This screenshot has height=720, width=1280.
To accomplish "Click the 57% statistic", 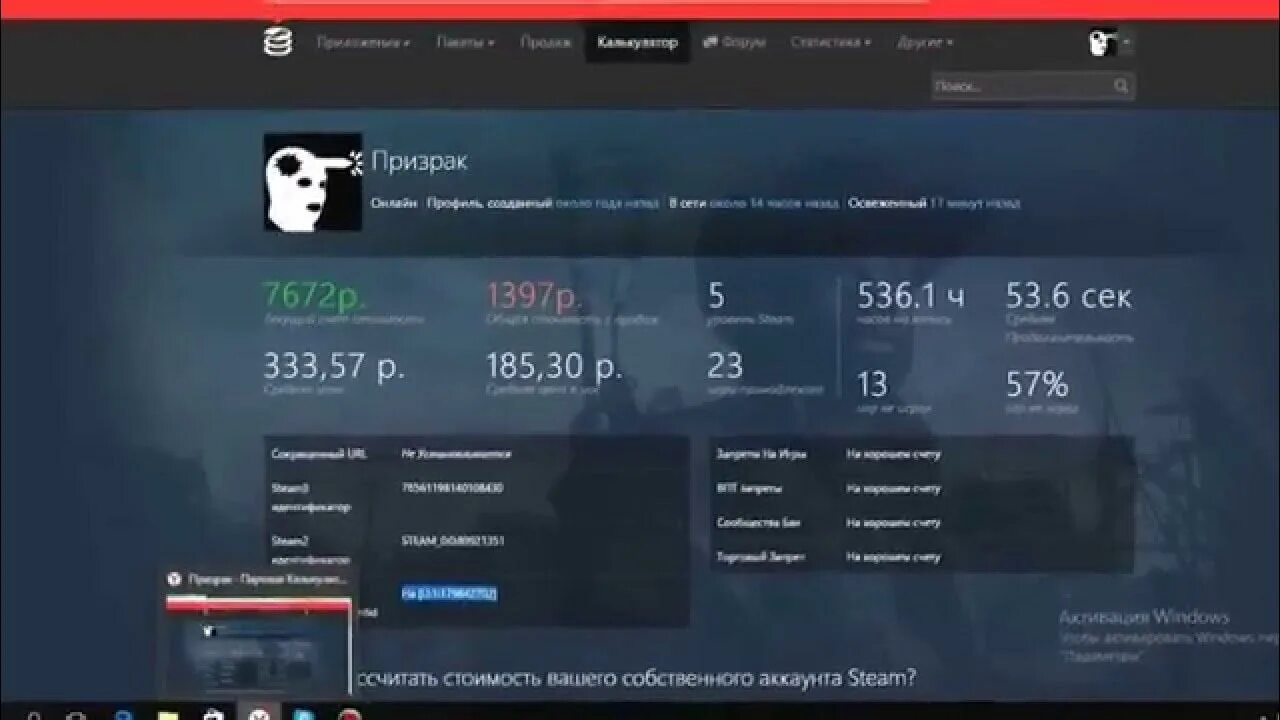I will pyautogui.click(x=1037, y=384).
